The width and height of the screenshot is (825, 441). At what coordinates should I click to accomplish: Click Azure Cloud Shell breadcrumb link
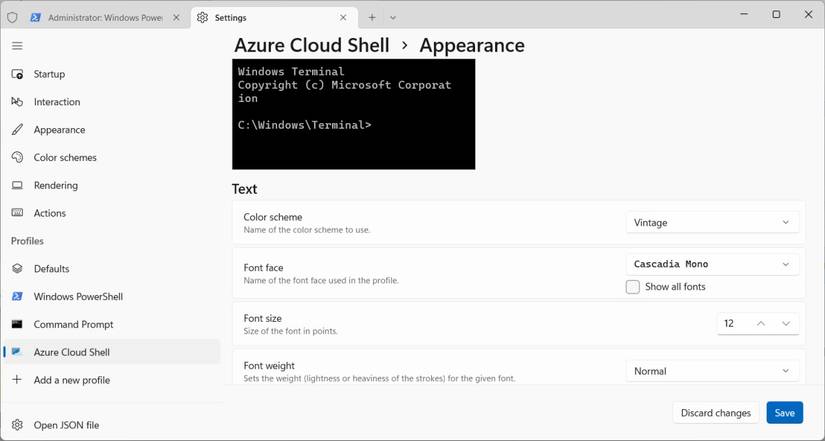pyautogui.click(x=310, y=46)
